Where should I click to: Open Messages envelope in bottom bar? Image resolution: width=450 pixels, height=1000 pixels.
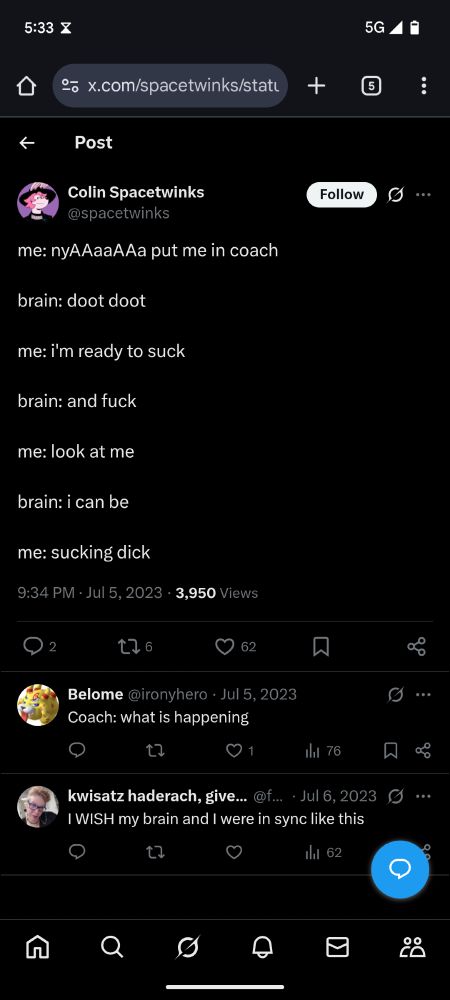(x=337, y=948)
